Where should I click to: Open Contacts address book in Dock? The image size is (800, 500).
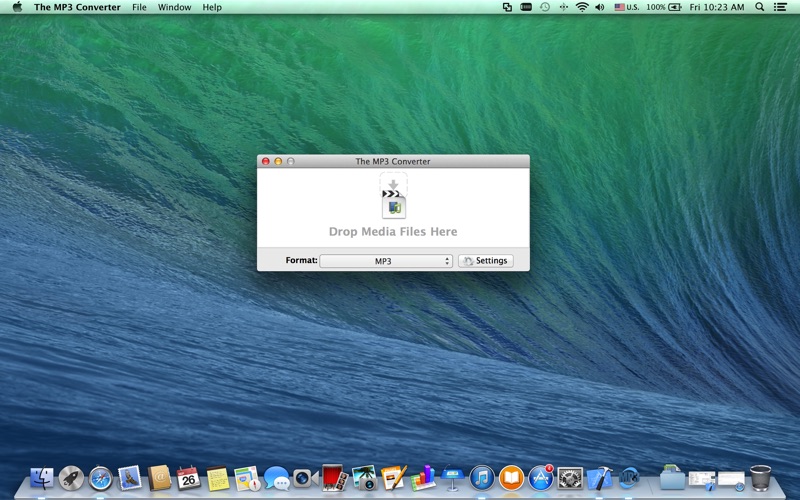point(159,479)
